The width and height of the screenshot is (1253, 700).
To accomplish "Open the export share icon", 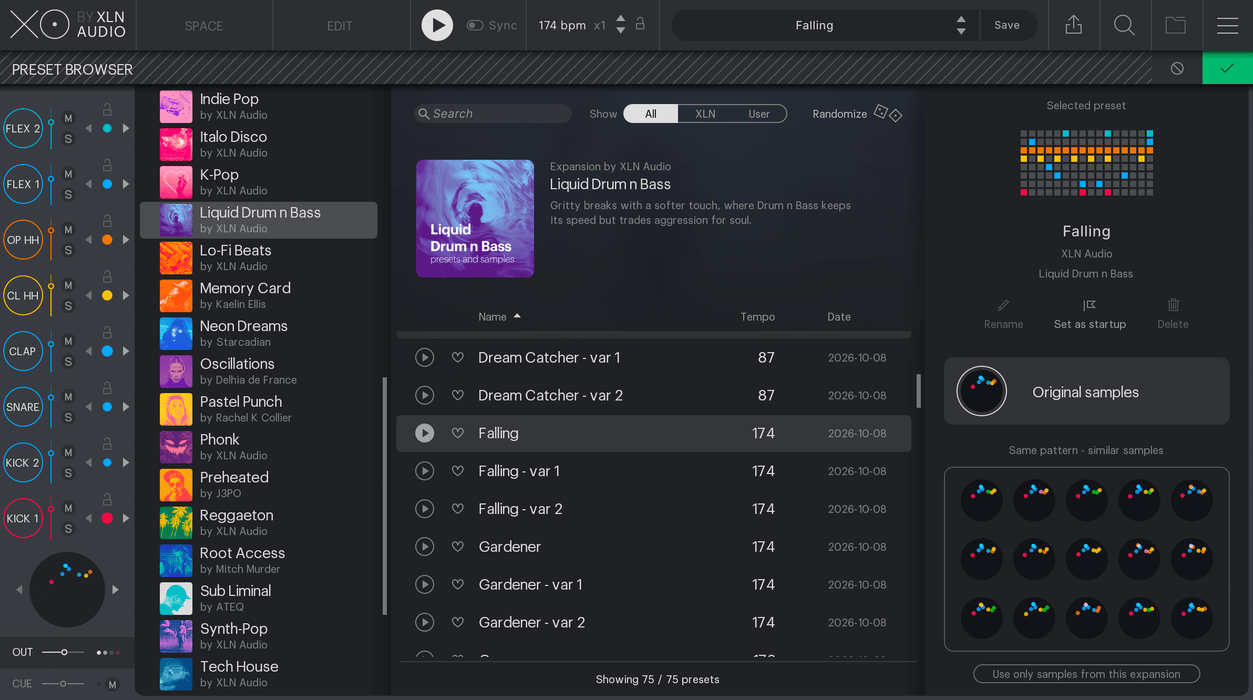I will click(x=1074, y=25).
